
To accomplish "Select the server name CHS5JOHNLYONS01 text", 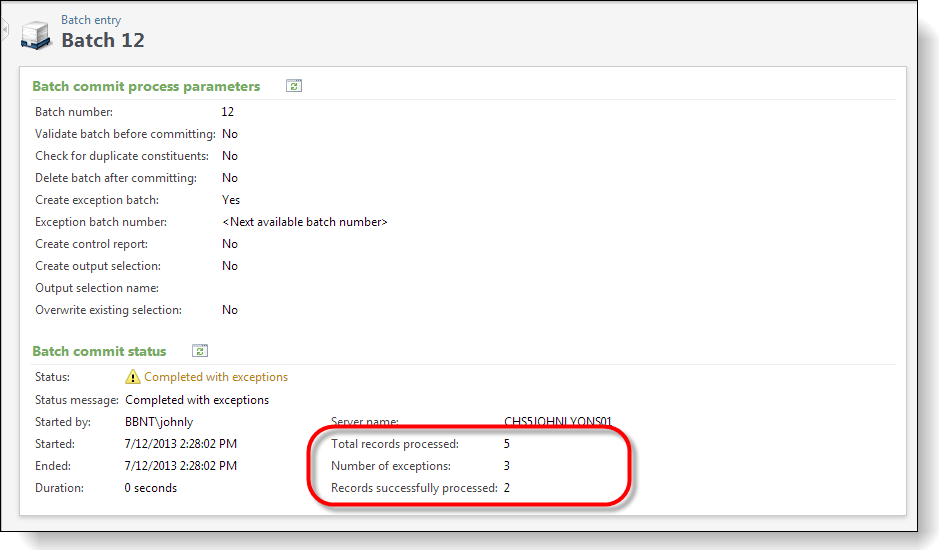I will pos(558,421).
